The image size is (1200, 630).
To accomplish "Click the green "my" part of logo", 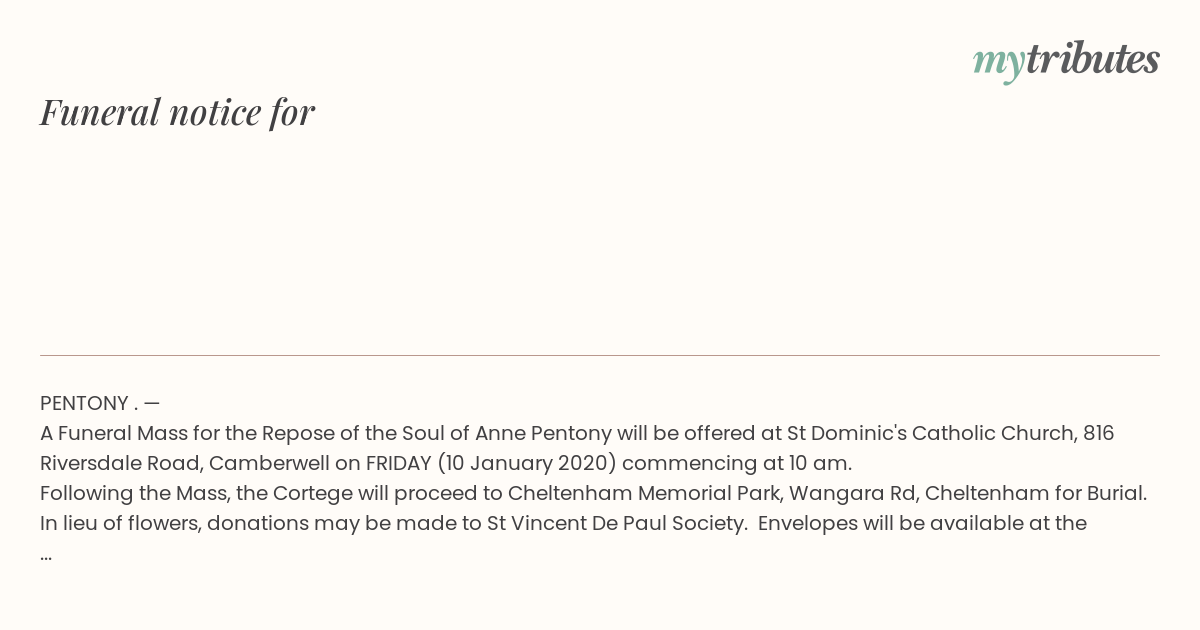I will (999, 64).
